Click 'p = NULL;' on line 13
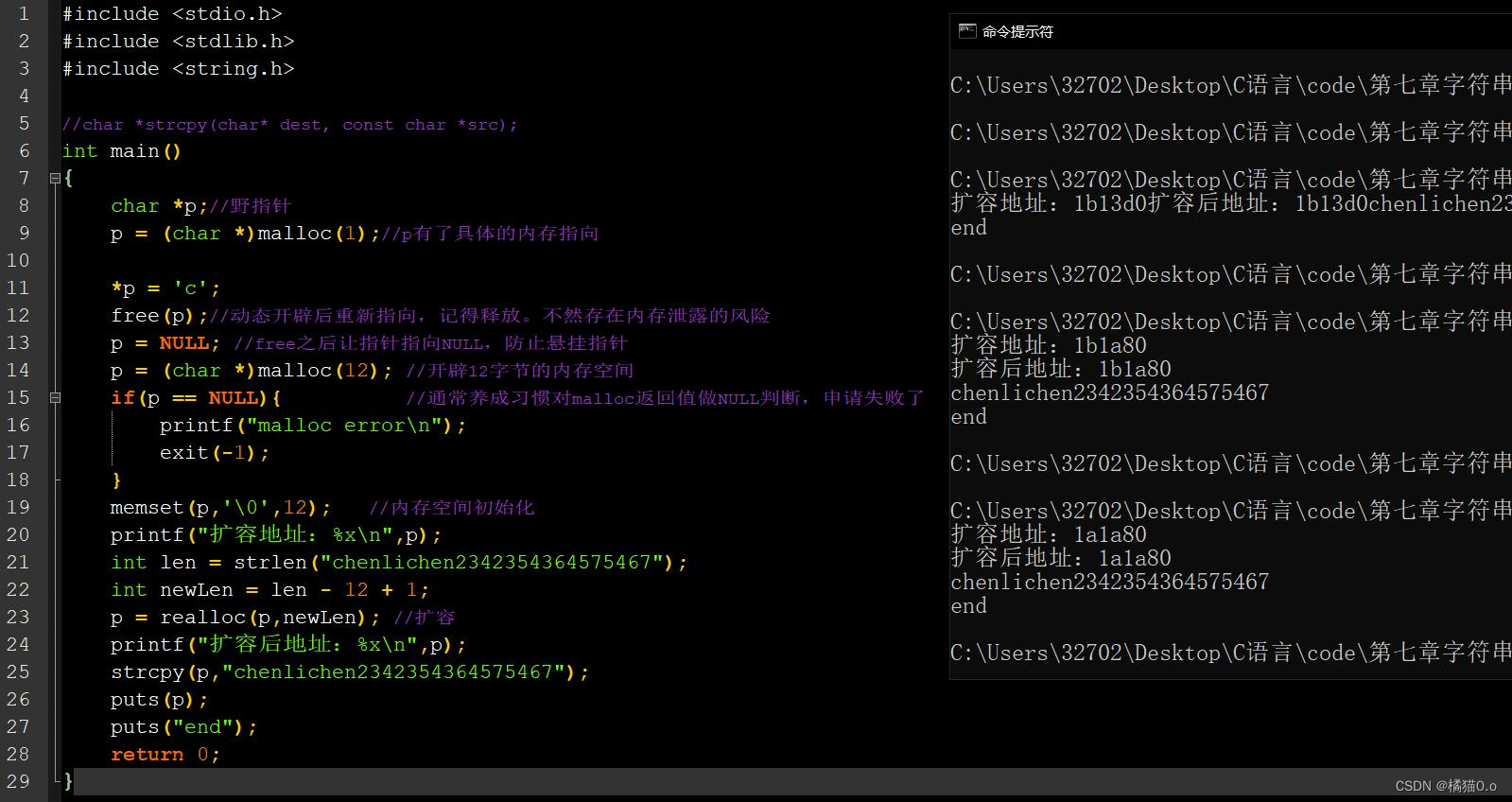Screen dimensions: 1512x802 click(165, 342)
